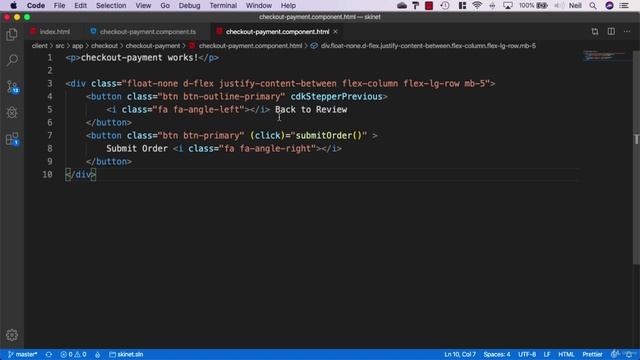Open Spotlight search in menu bar
Viewport: 640px width, 360px height.
(593, 5)
